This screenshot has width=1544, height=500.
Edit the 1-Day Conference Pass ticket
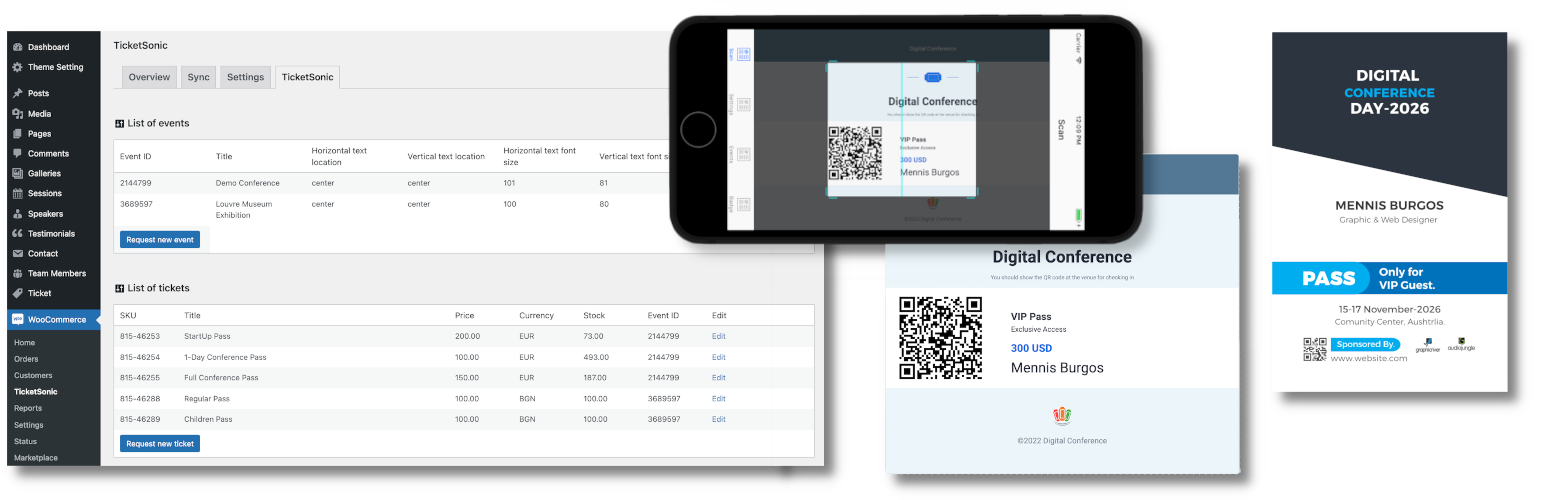(x=719, y=357)
